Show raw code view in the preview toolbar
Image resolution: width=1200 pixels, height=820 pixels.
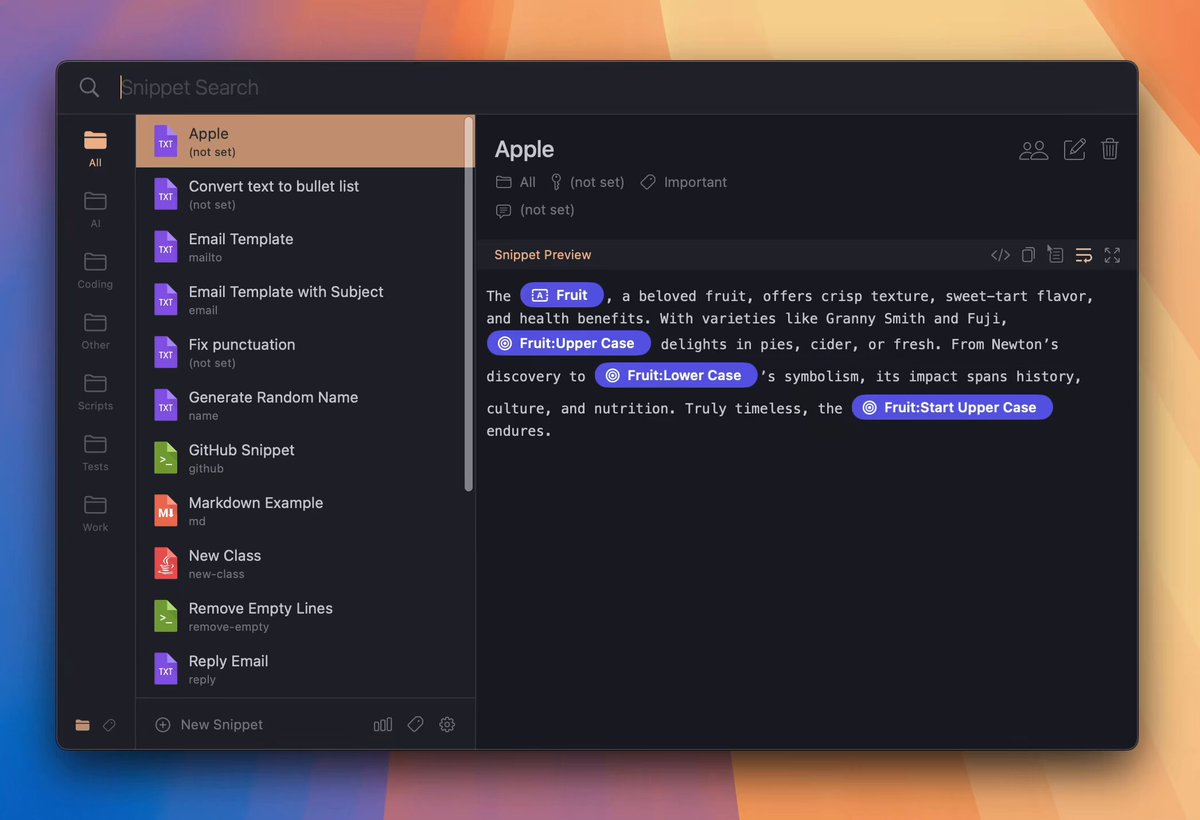click(x=1000, y=255)
